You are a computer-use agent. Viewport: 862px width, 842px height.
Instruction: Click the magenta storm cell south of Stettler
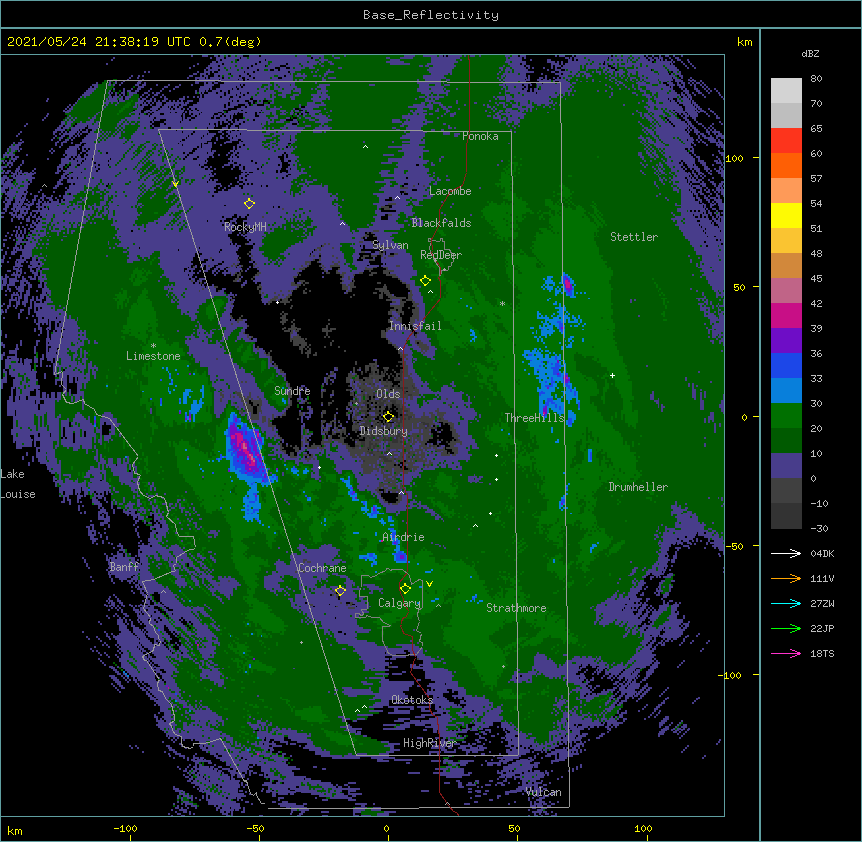coord(568,285)
